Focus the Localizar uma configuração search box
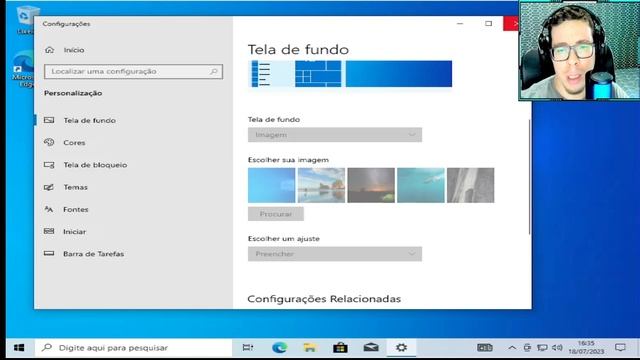640x360 pixels. (x=133, y=71)
